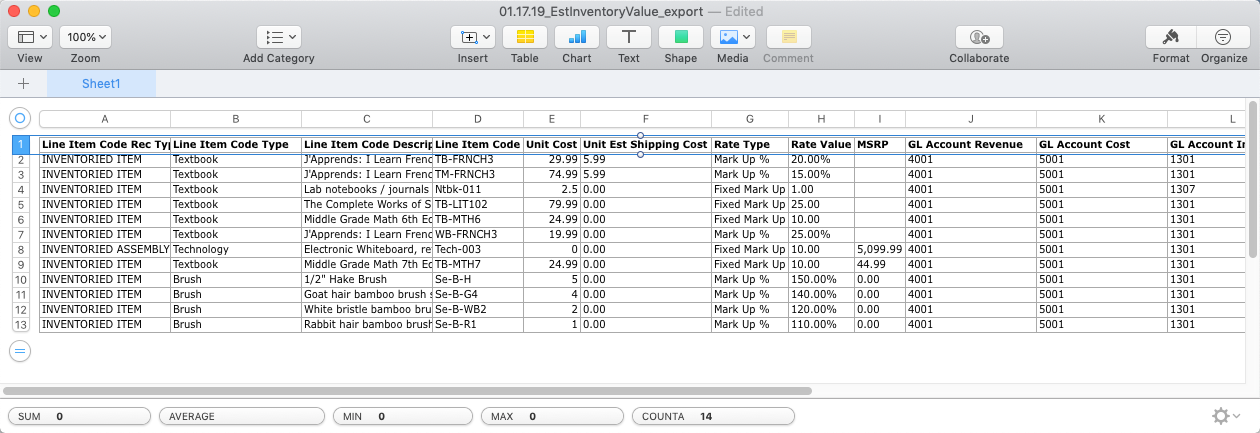Click the Collaborate icon
1260x433 pixels.
pyautogui.click(x=979, y=37)
